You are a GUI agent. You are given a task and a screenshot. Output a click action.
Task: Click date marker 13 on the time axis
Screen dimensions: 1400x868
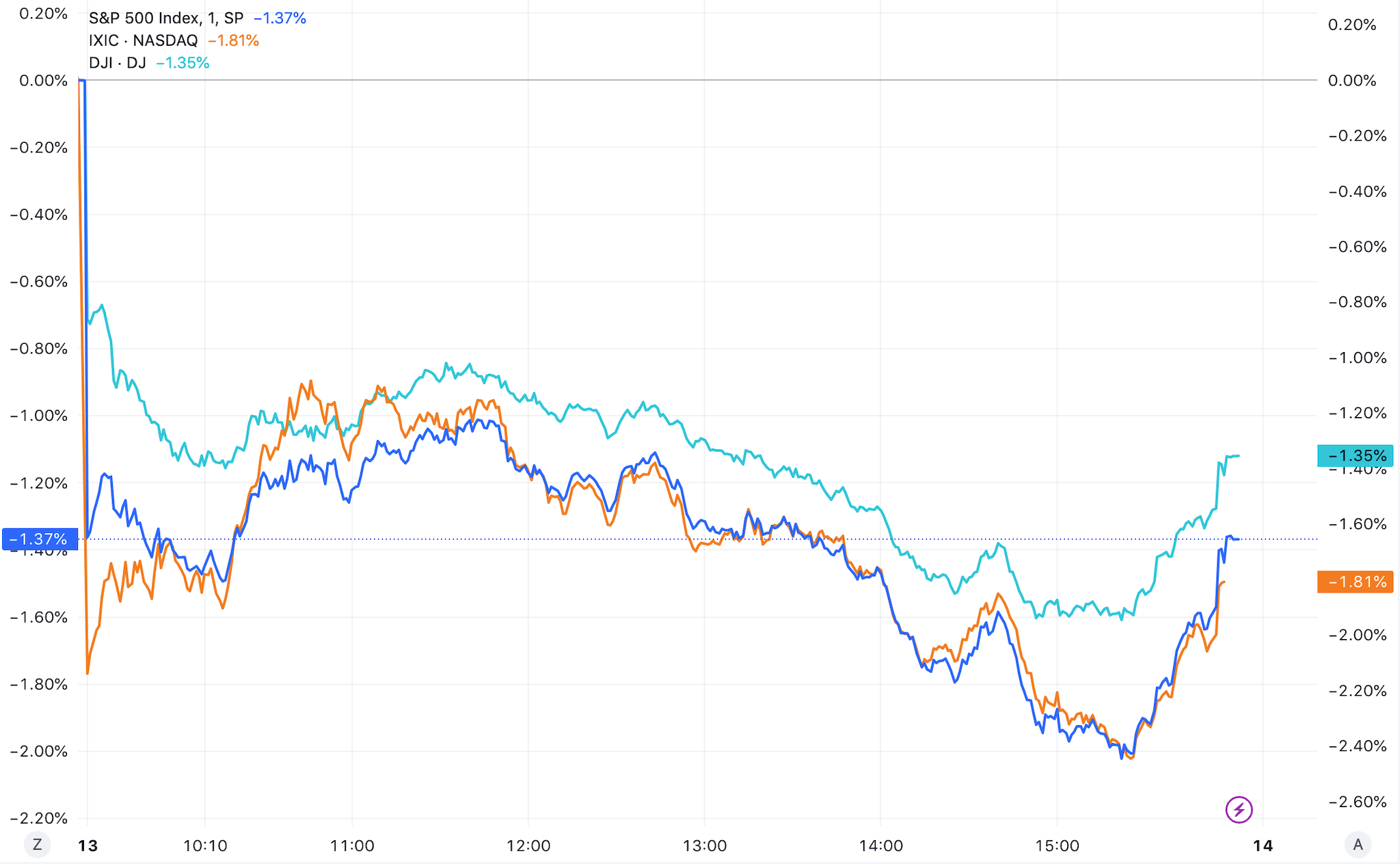pyautogui.click(x=88, y=846)
